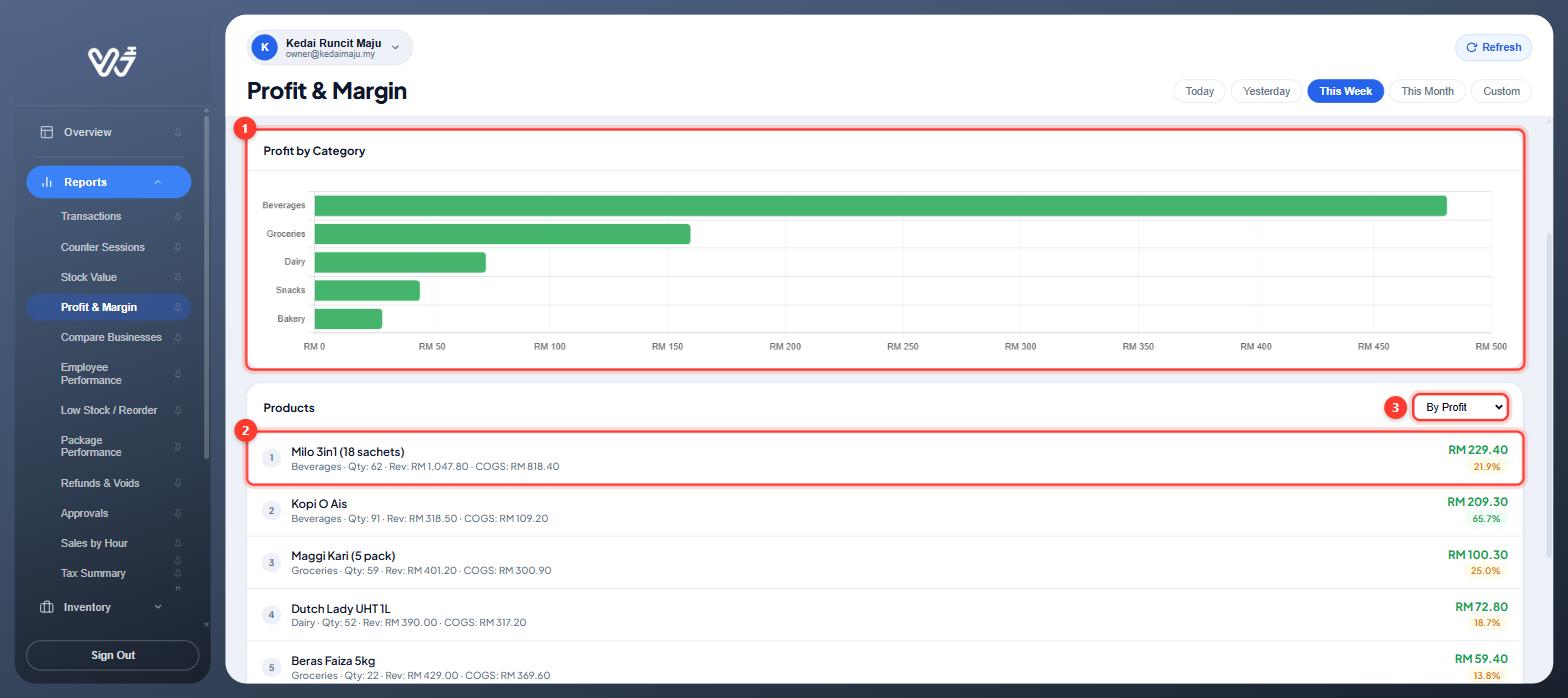Click rank badge 3 beside Maggi Kari
The height and width of the screenshot is (698, 1568).
coord(271,563)
